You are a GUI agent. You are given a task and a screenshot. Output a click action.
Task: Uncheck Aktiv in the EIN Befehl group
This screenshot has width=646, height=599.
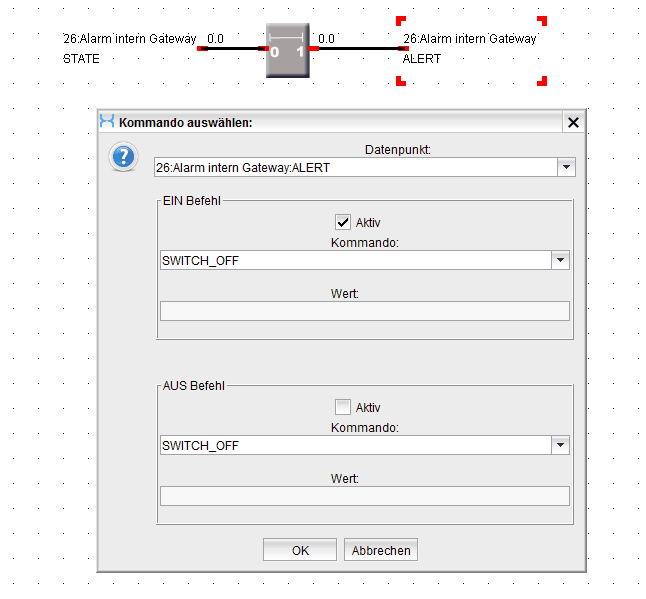click(343, 222)
